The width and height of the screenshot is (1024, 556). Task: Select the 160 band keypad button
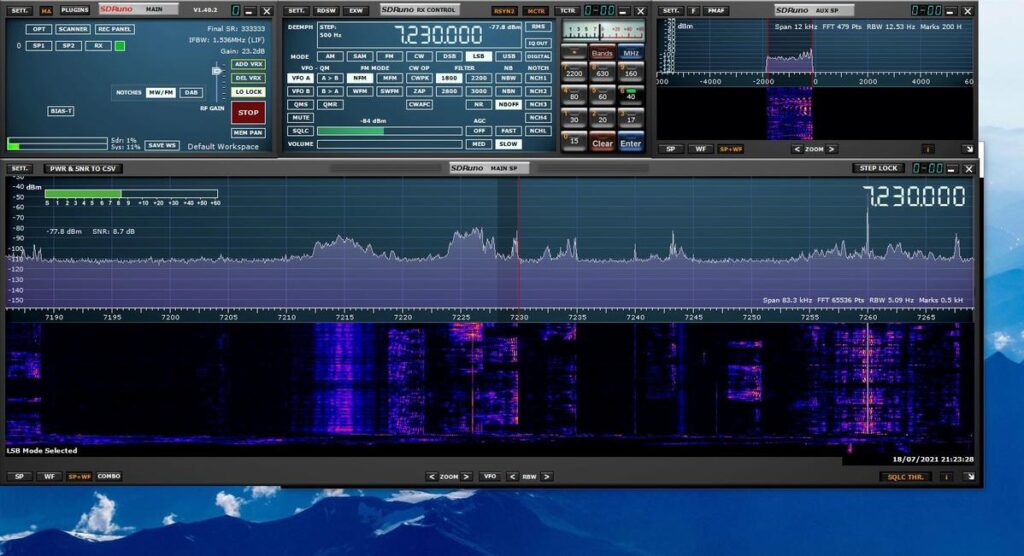click(x=631, y=72)
